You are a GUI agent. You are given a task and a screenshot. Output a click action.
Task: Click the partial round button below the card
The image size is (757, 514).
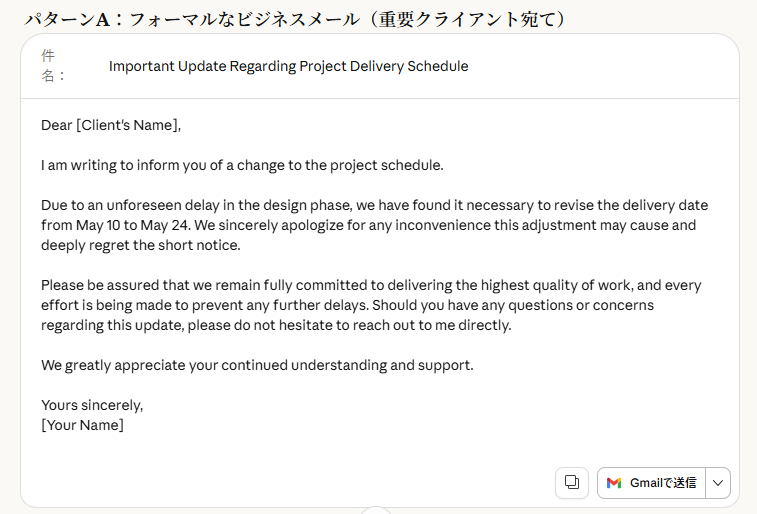[375, 510]
